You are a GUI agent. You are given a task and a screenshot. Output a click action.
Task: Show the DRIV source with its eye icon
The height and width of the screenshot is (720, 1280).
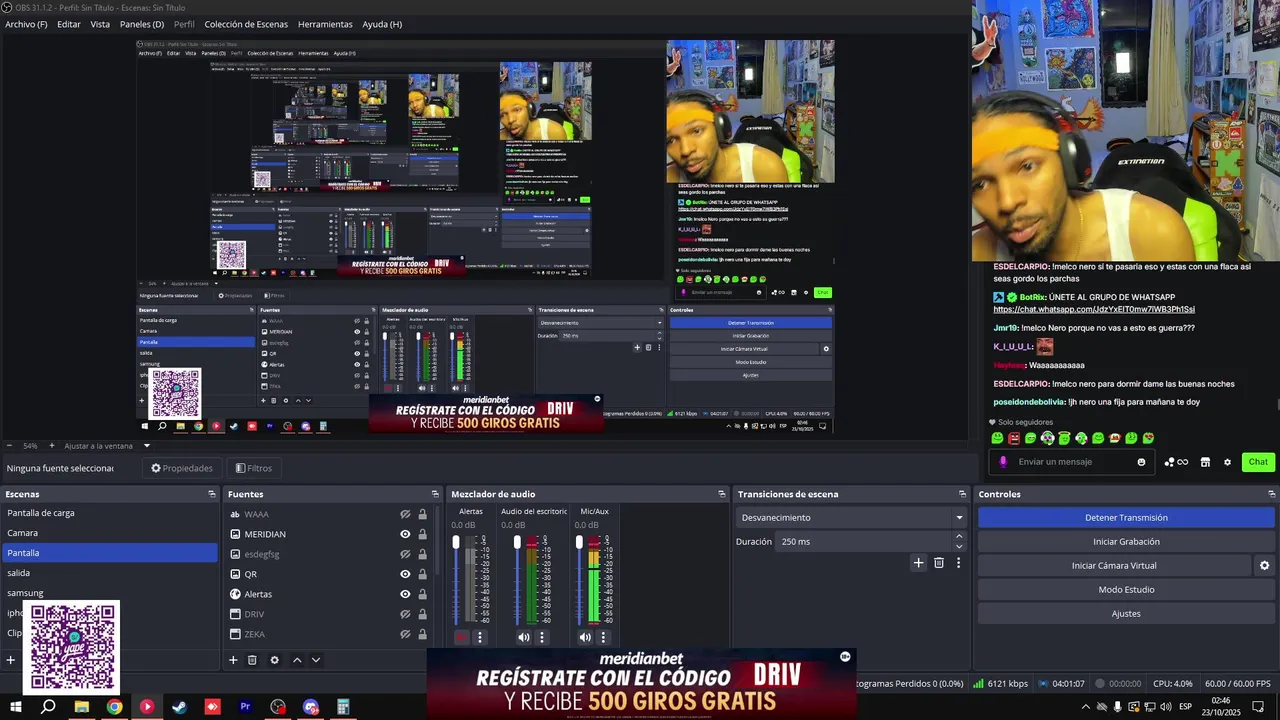(x=405, y=614)
